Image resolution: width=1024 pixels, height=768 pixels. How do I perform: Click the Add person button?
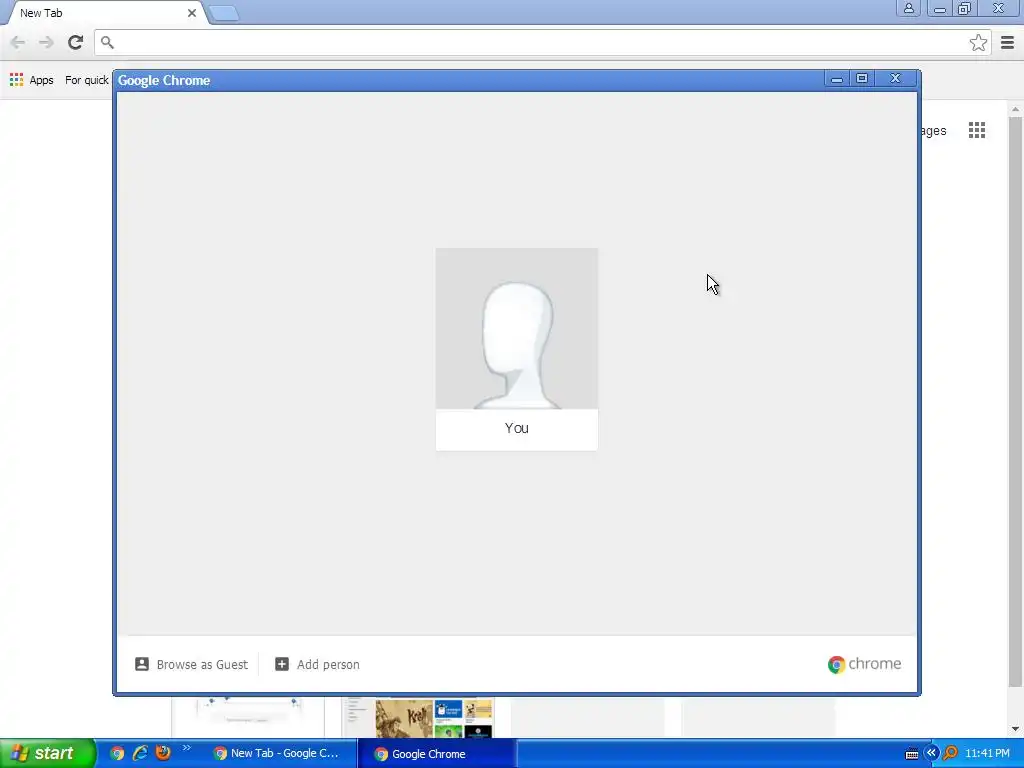[317, 664]
